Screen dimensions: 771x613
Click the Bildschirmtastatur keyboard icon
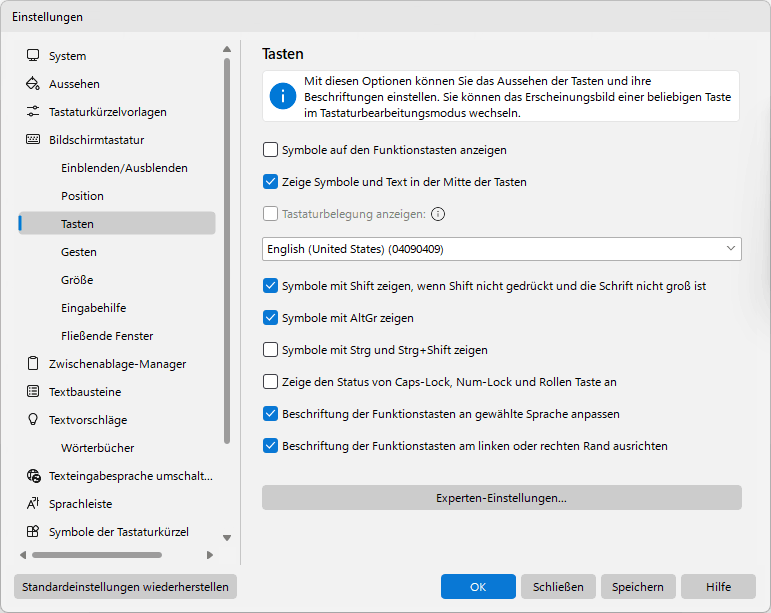(33, 140)
